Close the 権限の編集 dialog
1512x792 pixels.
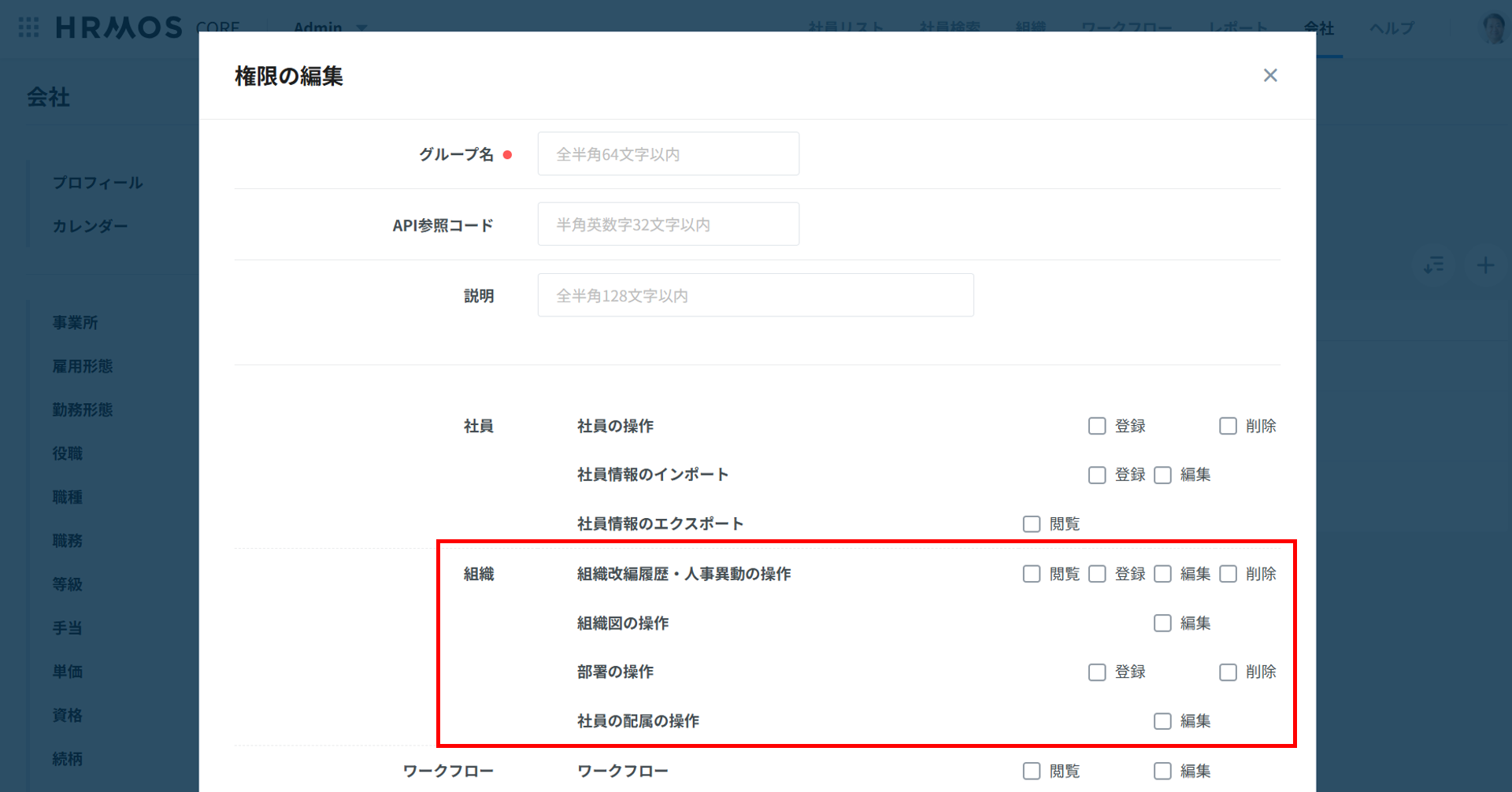tap(1269, 76)
